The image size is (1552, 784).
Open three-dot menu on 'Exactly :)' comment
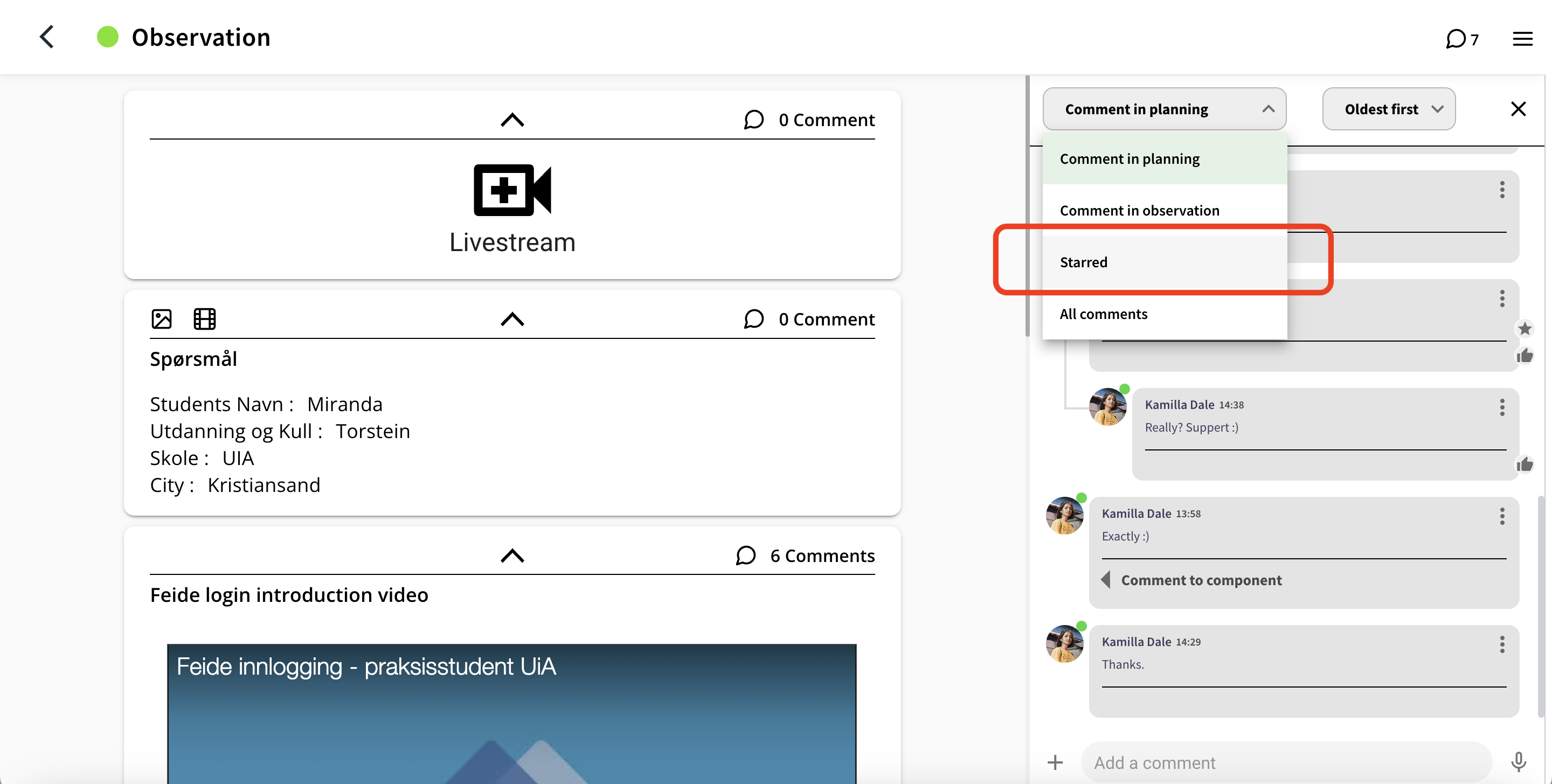pos(1502,516)
